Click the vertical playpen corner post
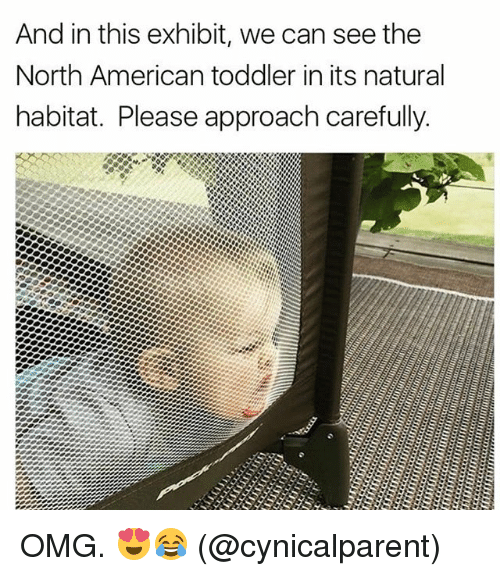The width and height of the screenshot is (500, 576). pyautogui.click(x=336, y=287)
